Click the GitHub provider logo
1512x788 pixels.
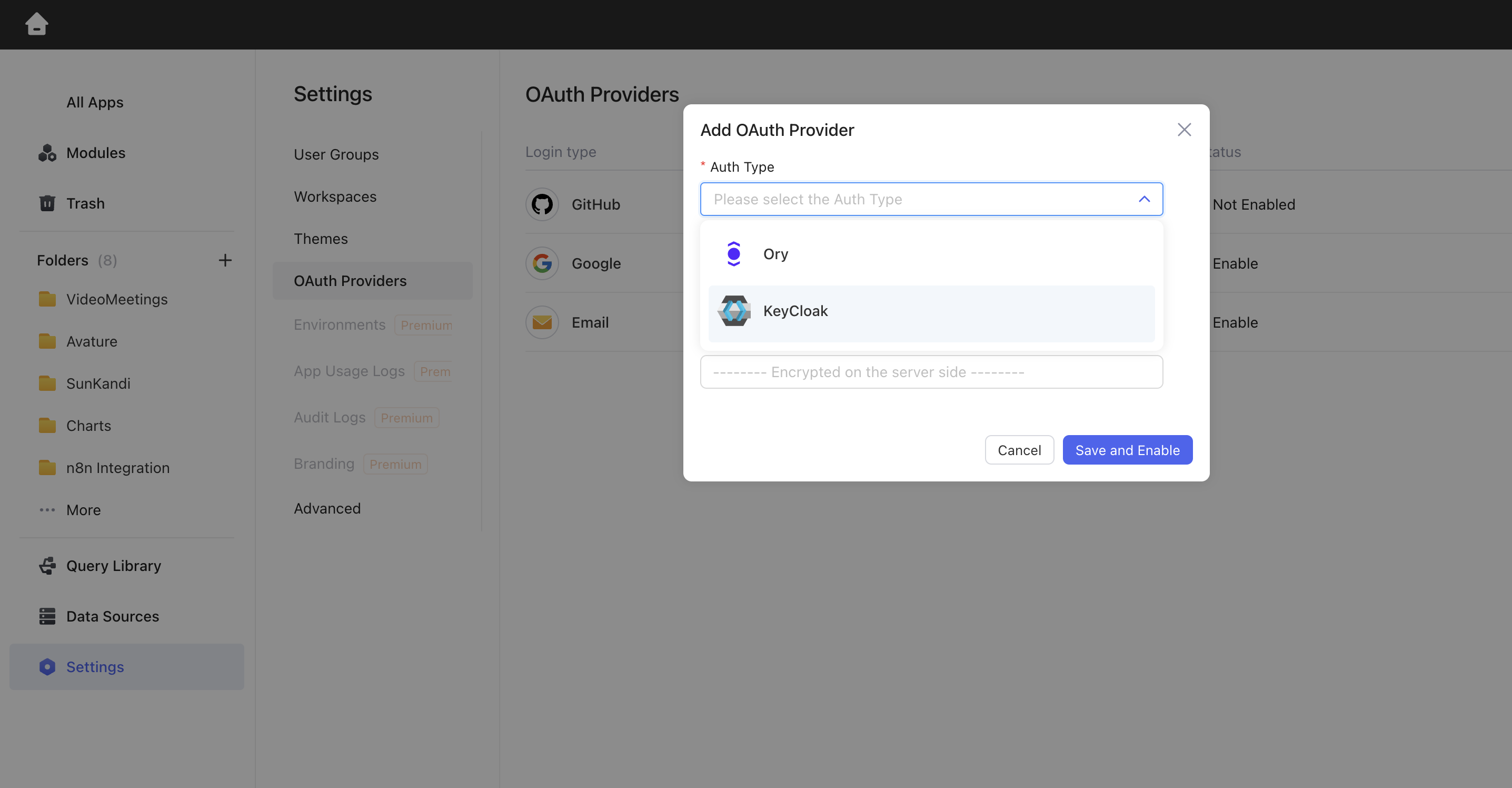[x=542, y=204]
